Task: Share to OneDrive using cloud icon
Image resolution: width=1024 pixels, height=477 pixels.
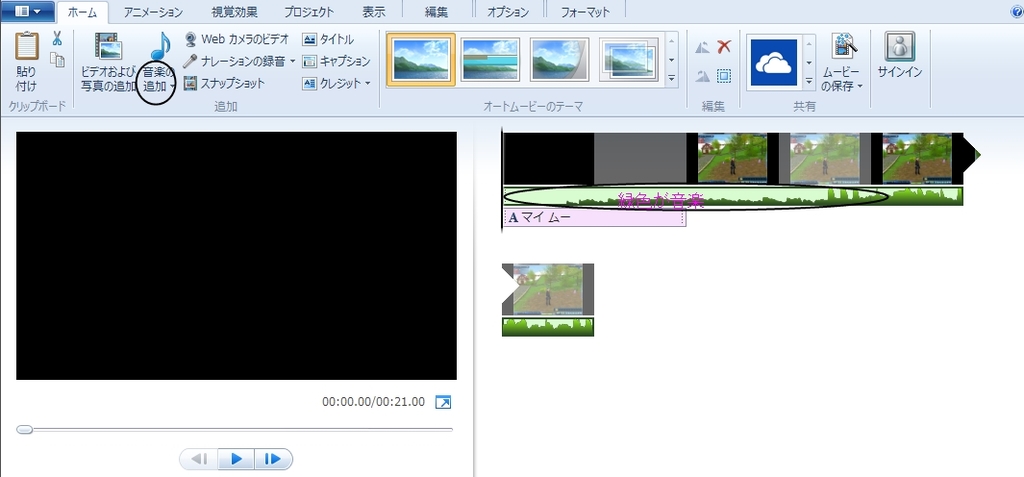Action: point(772,62)
